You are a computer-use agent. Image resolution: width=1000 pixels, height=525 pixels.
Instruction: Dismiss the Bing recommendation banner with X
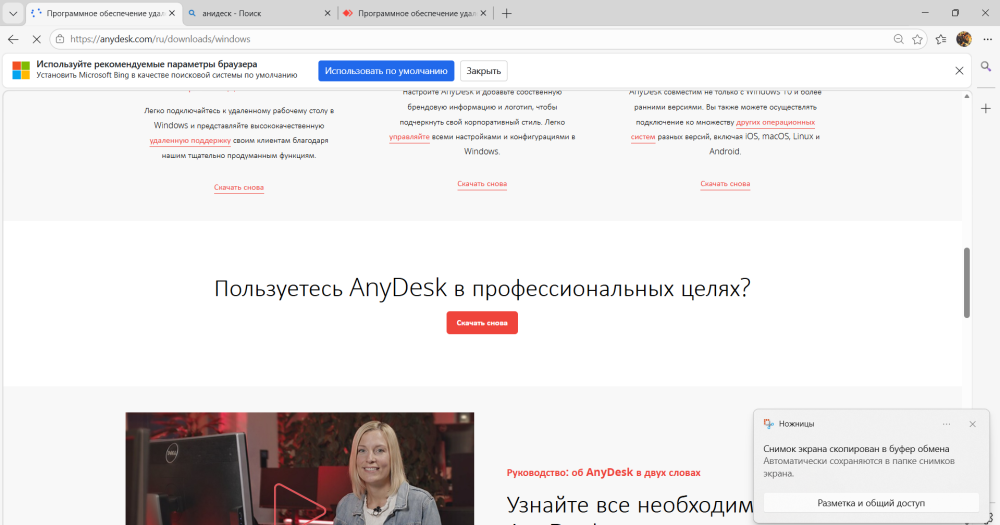(x=959, y=71)
